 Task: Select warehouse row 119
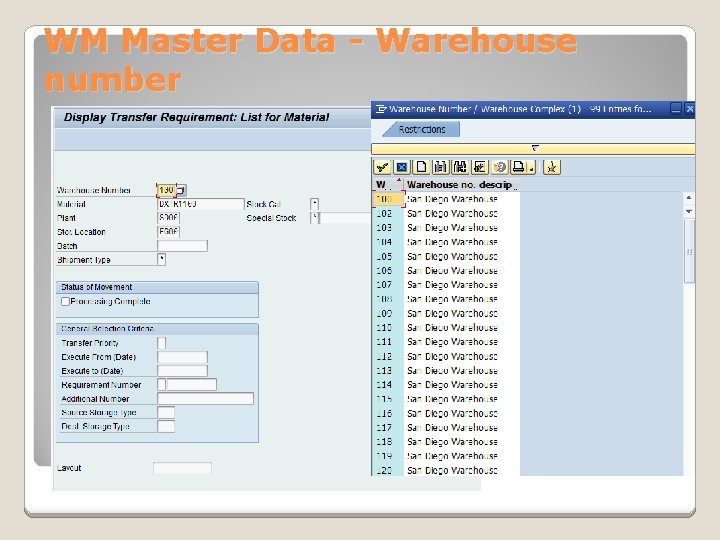(446, 456)
